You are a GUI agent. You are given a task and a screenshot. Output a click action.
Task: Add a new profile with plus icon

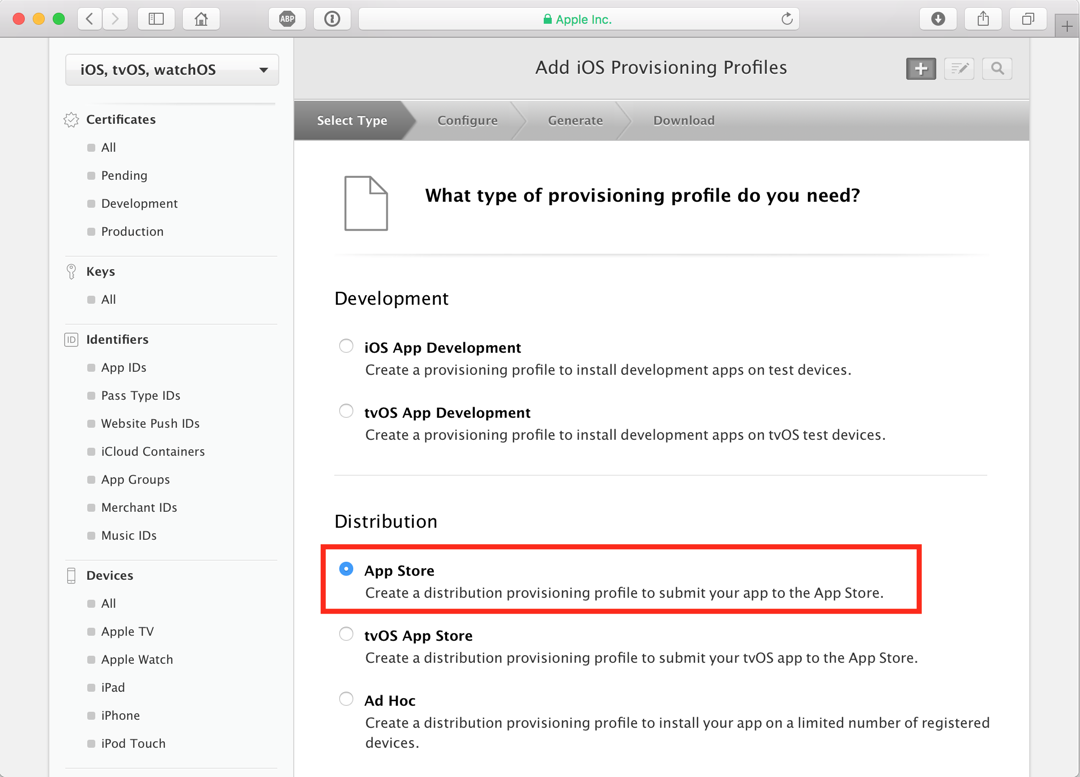921,68
